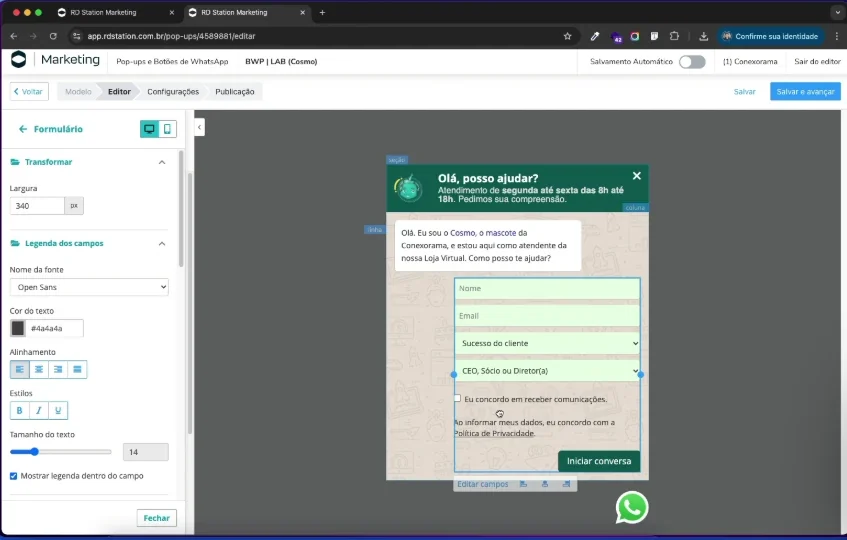Center-align field labels
847x540 pixels.
39,369
